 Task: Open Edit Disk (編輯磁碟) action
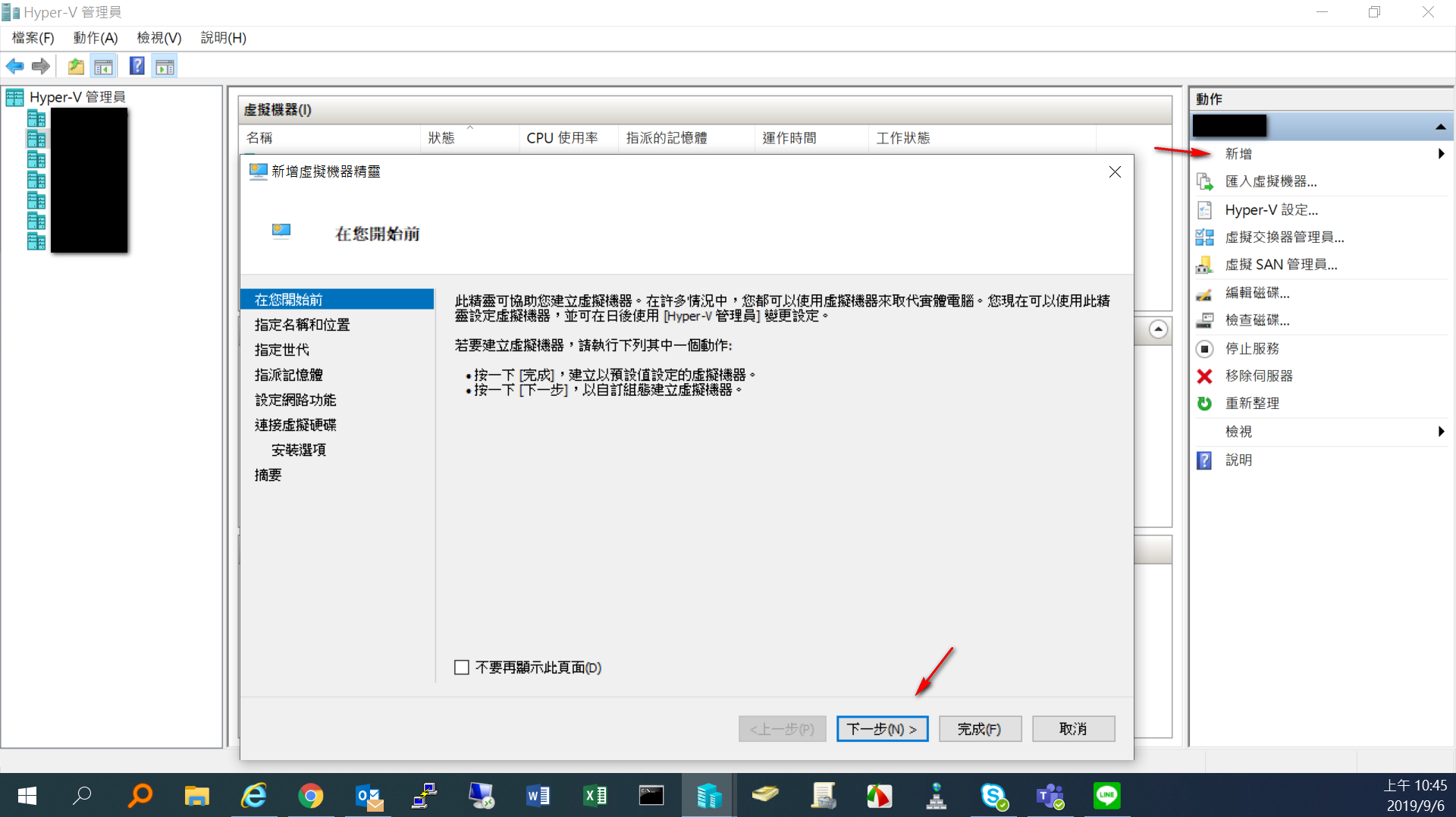click(1257, 293)
